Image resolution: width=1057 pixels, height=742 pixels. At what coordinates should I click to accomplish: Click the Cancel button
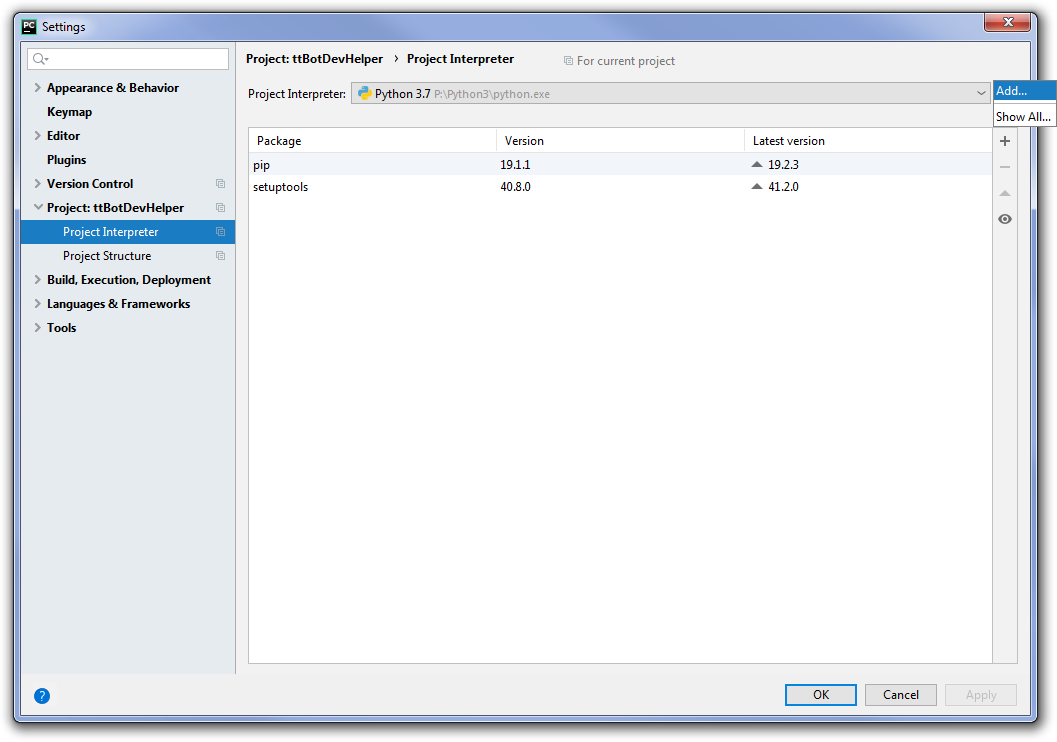[901, 695]
